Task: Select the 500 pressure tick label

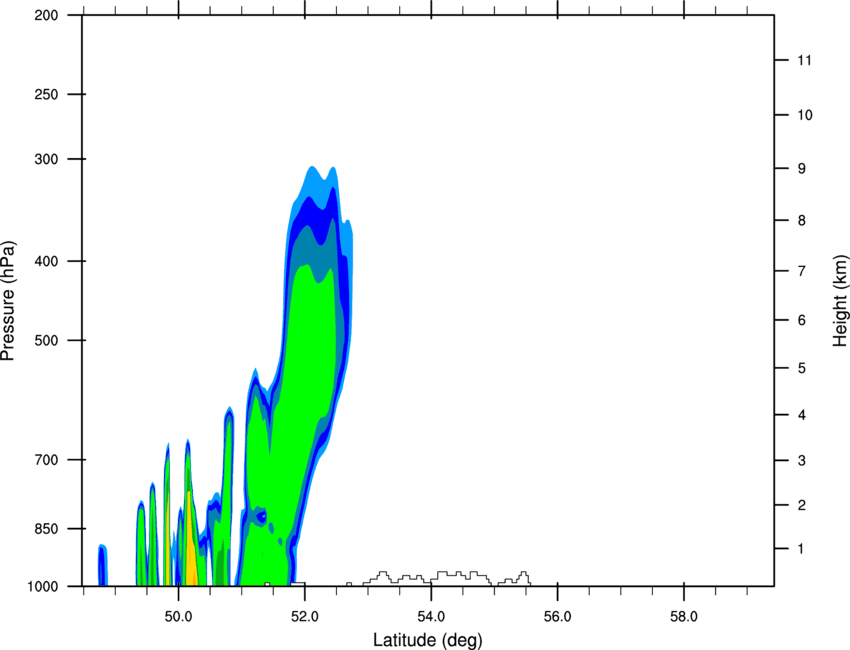Action: 46,340
